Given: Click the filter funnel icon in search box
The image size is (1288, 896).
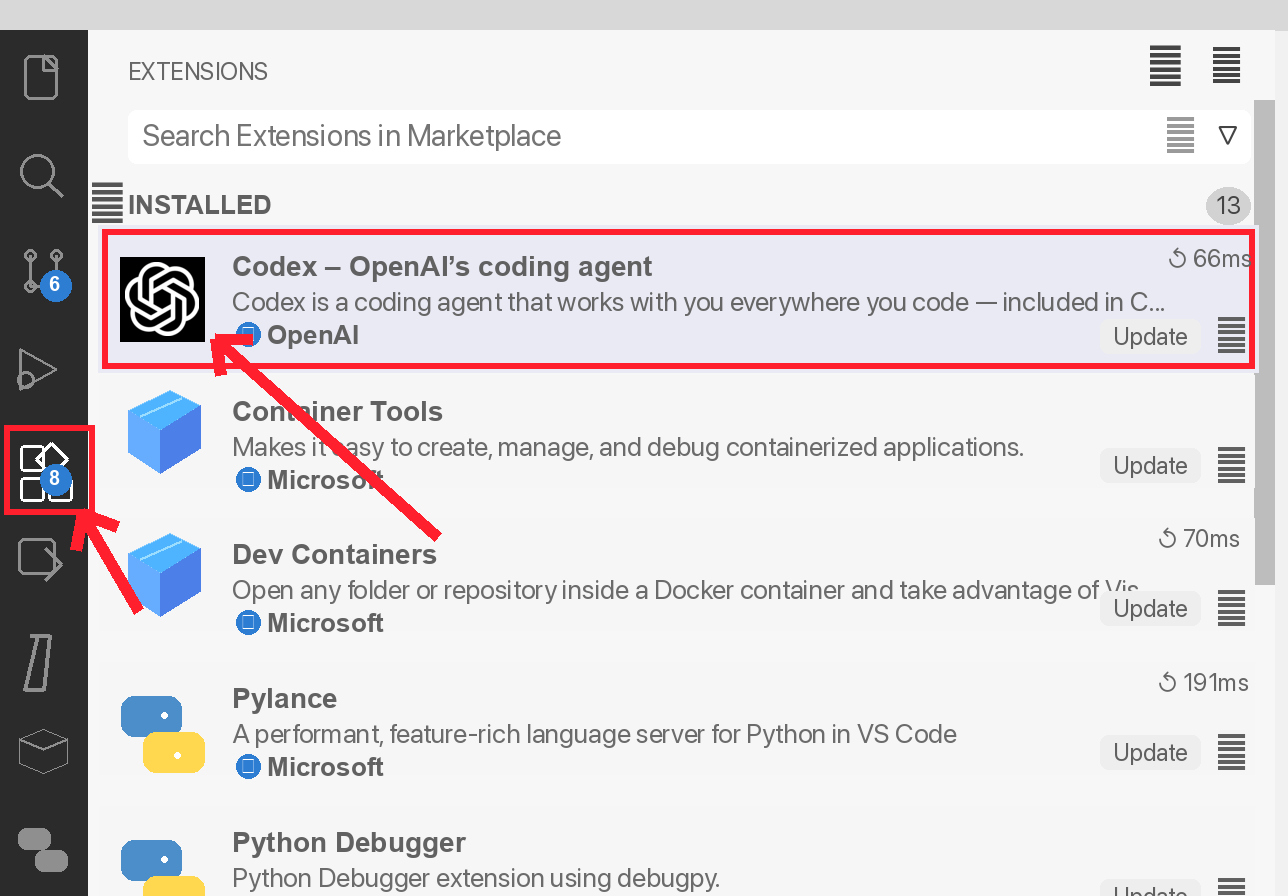Looking at the screenshot, I should pyautogui.click(x=1228, y=135).
